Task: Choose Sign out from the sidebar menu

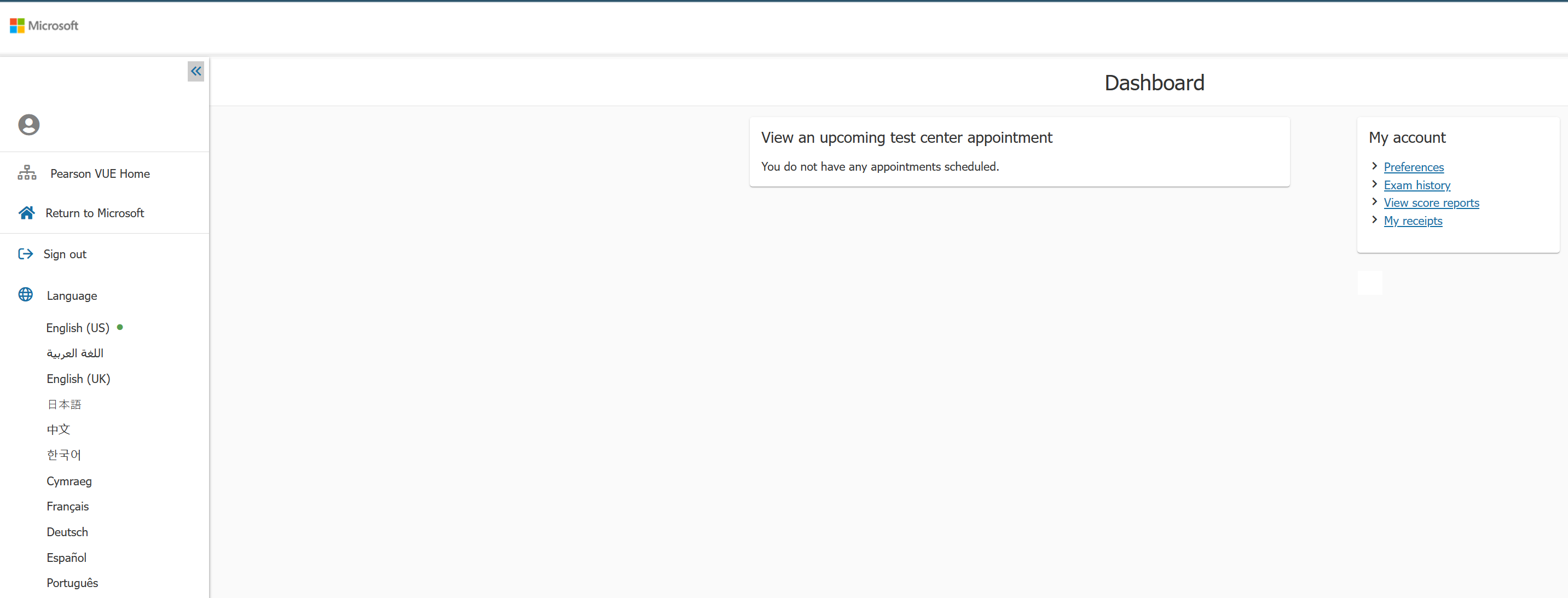Action: [65, 254]
